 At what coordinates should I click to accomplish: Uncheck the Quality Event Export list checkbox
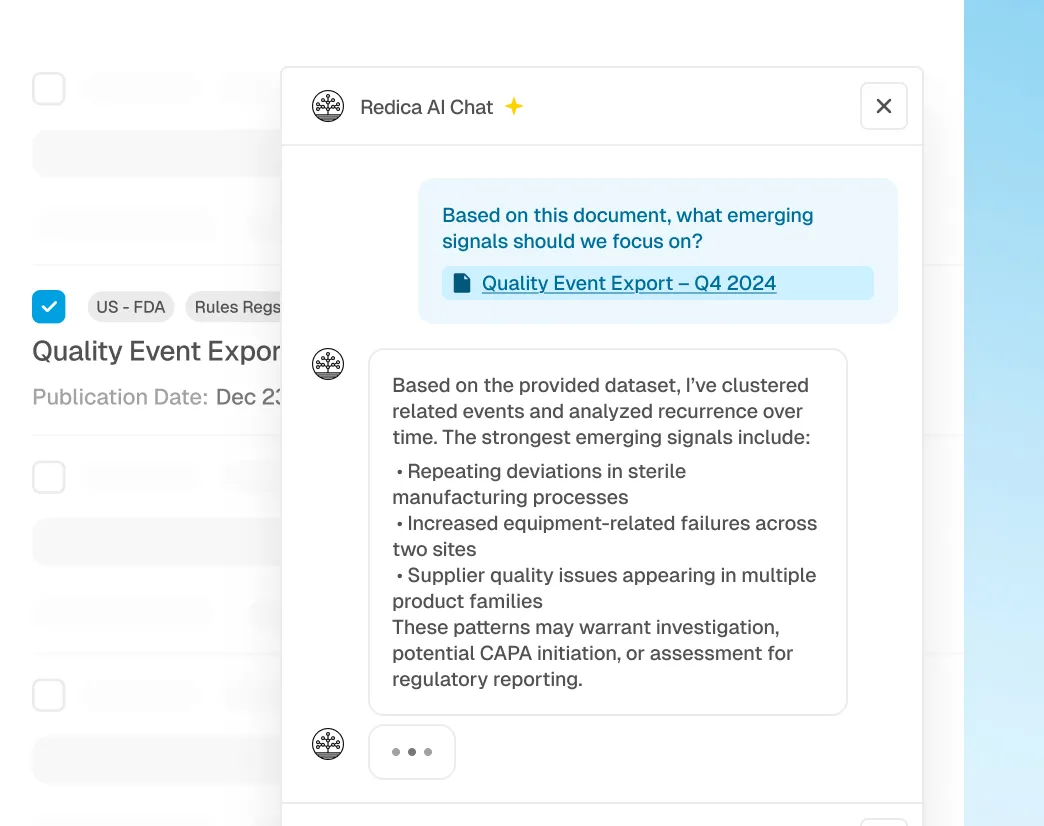click(48, 307)
